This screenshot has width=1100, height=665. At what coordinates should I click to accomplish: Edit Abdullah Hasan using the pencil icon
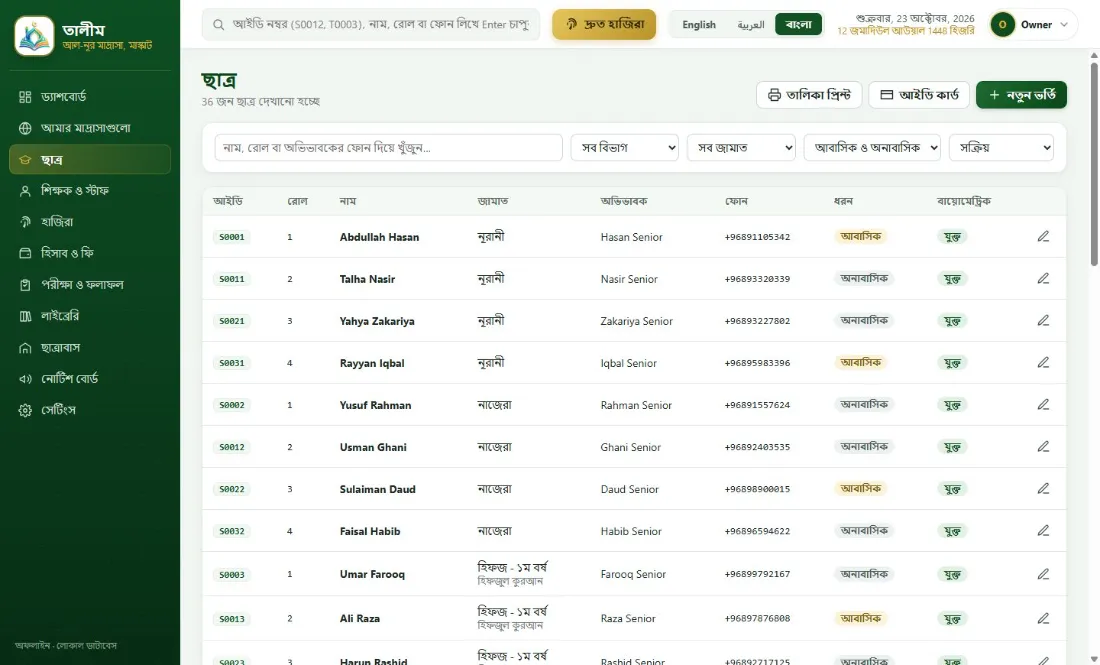click(x=1043, y=236)
